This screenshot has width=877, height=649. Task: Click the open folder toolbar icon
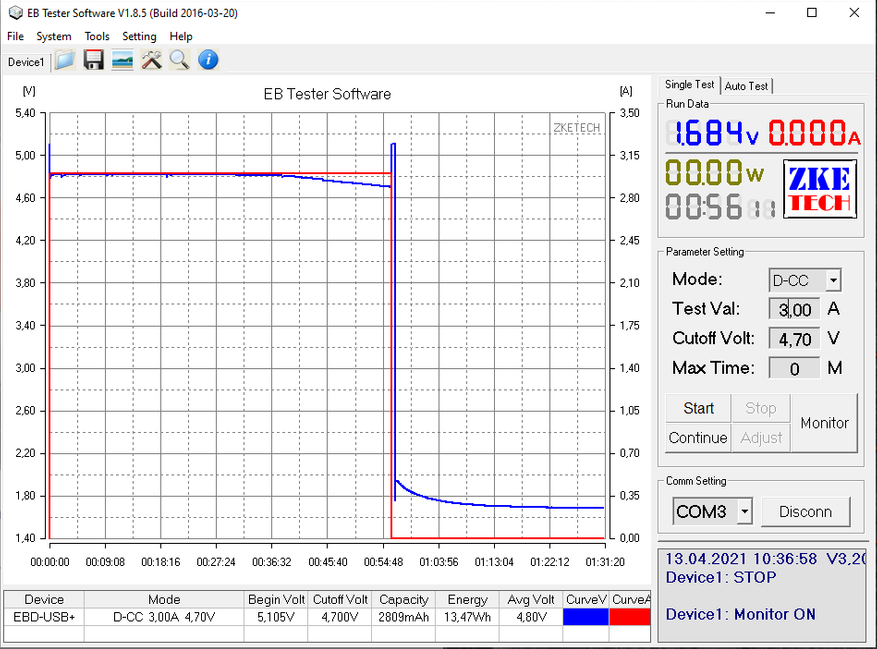pos(65,61)
